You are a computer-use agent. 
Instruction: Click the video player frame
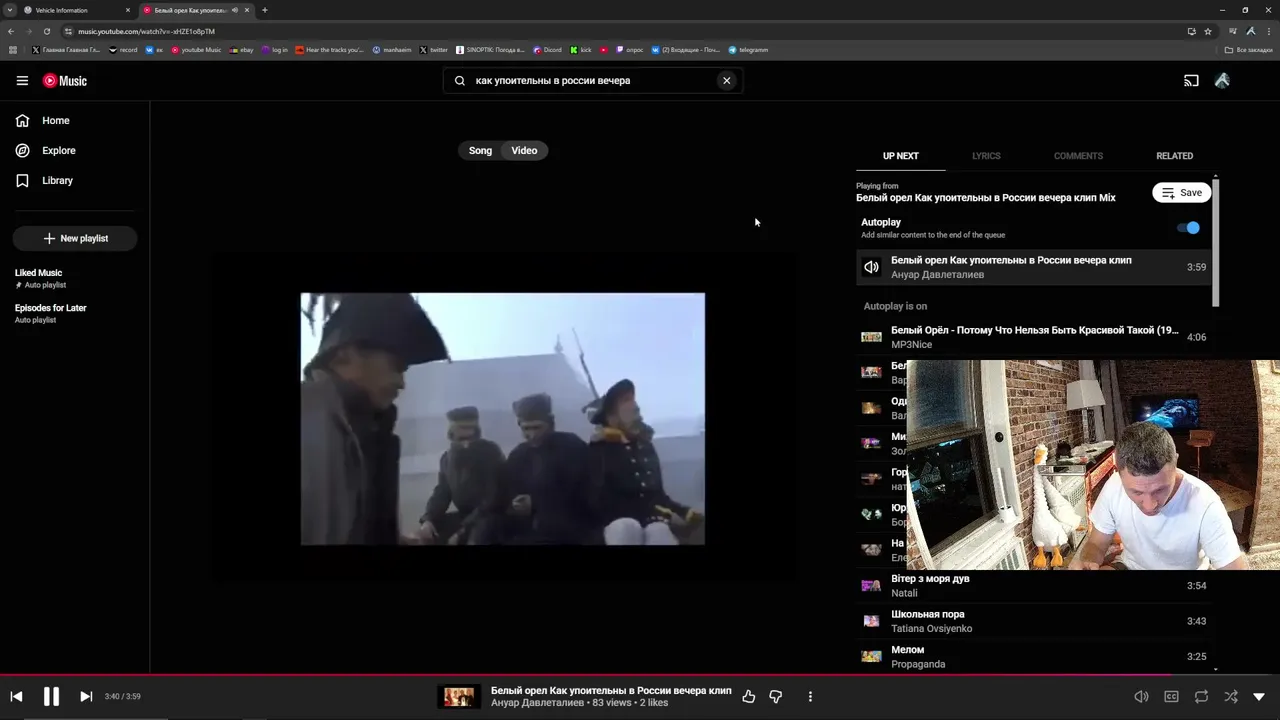pos(503,419)
